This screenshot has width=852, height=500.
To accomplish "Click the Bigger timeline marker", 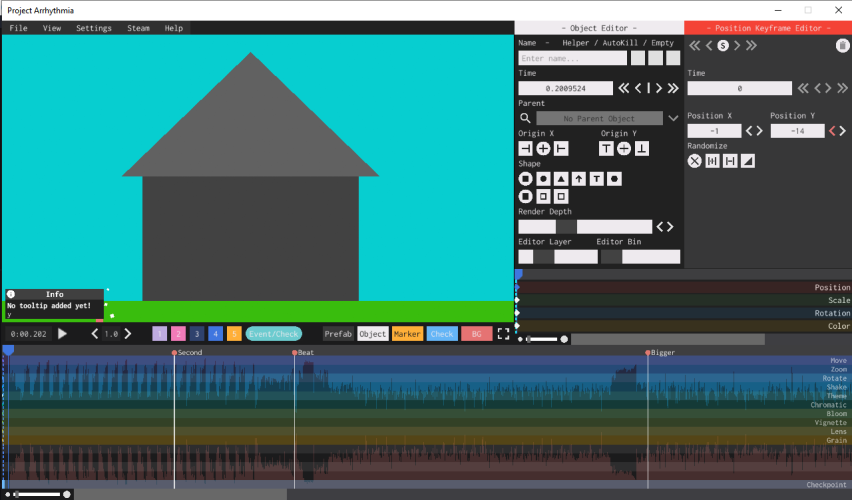I will [x=648, y=353].
